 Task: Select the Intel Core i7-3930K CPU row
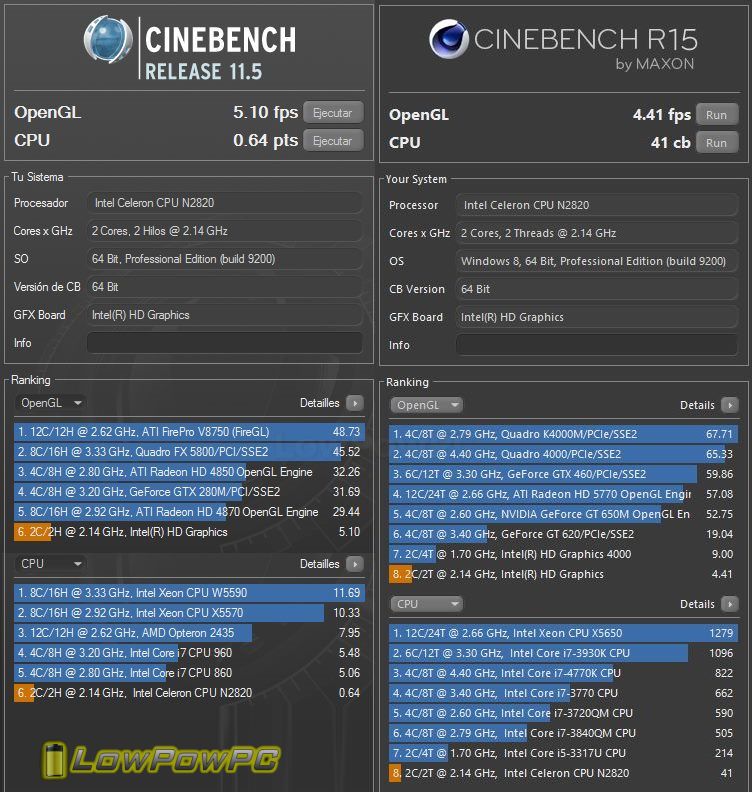point(564,653)
